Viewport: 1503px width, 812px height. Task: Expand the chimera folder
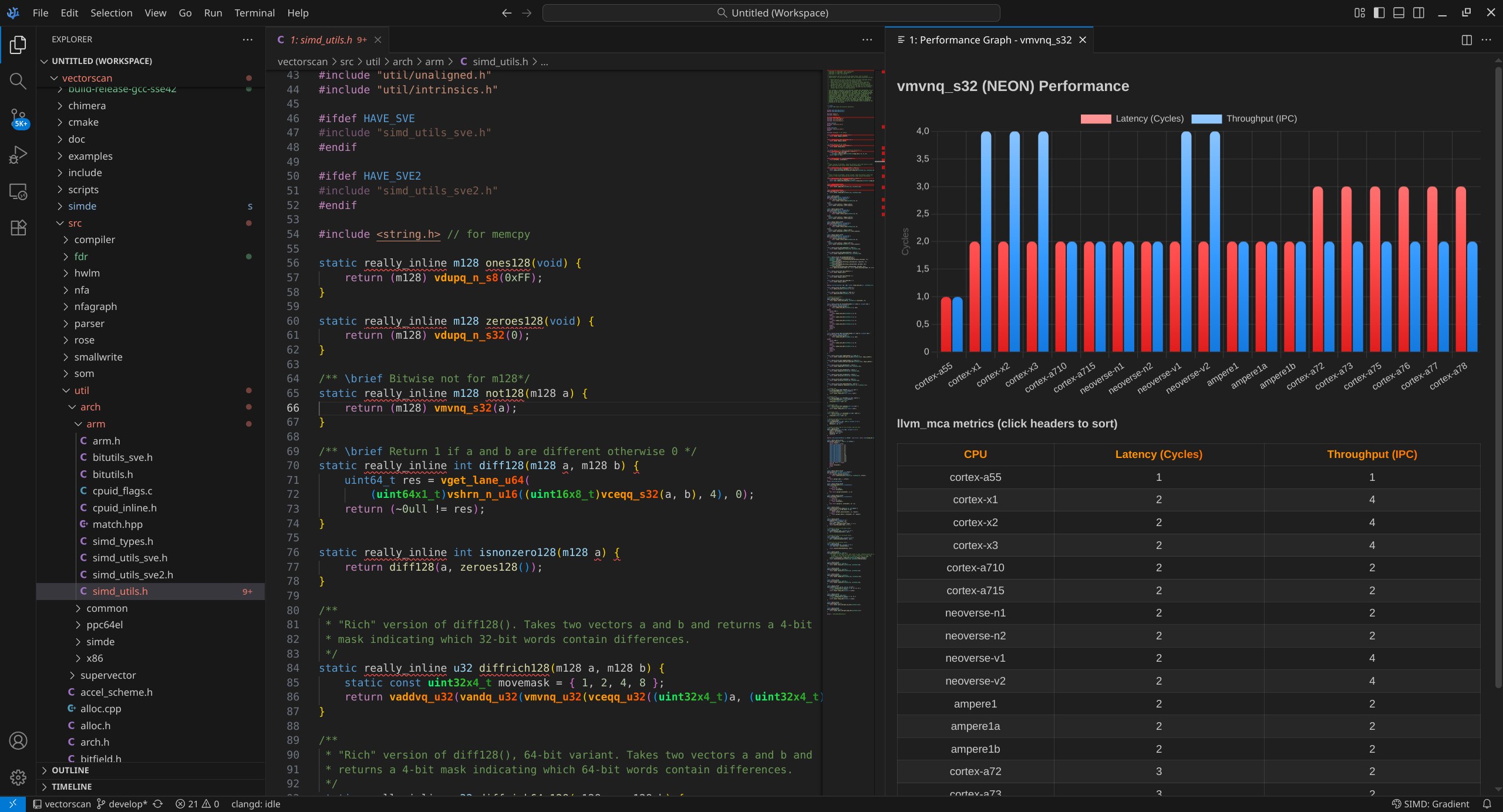point(87,105)
